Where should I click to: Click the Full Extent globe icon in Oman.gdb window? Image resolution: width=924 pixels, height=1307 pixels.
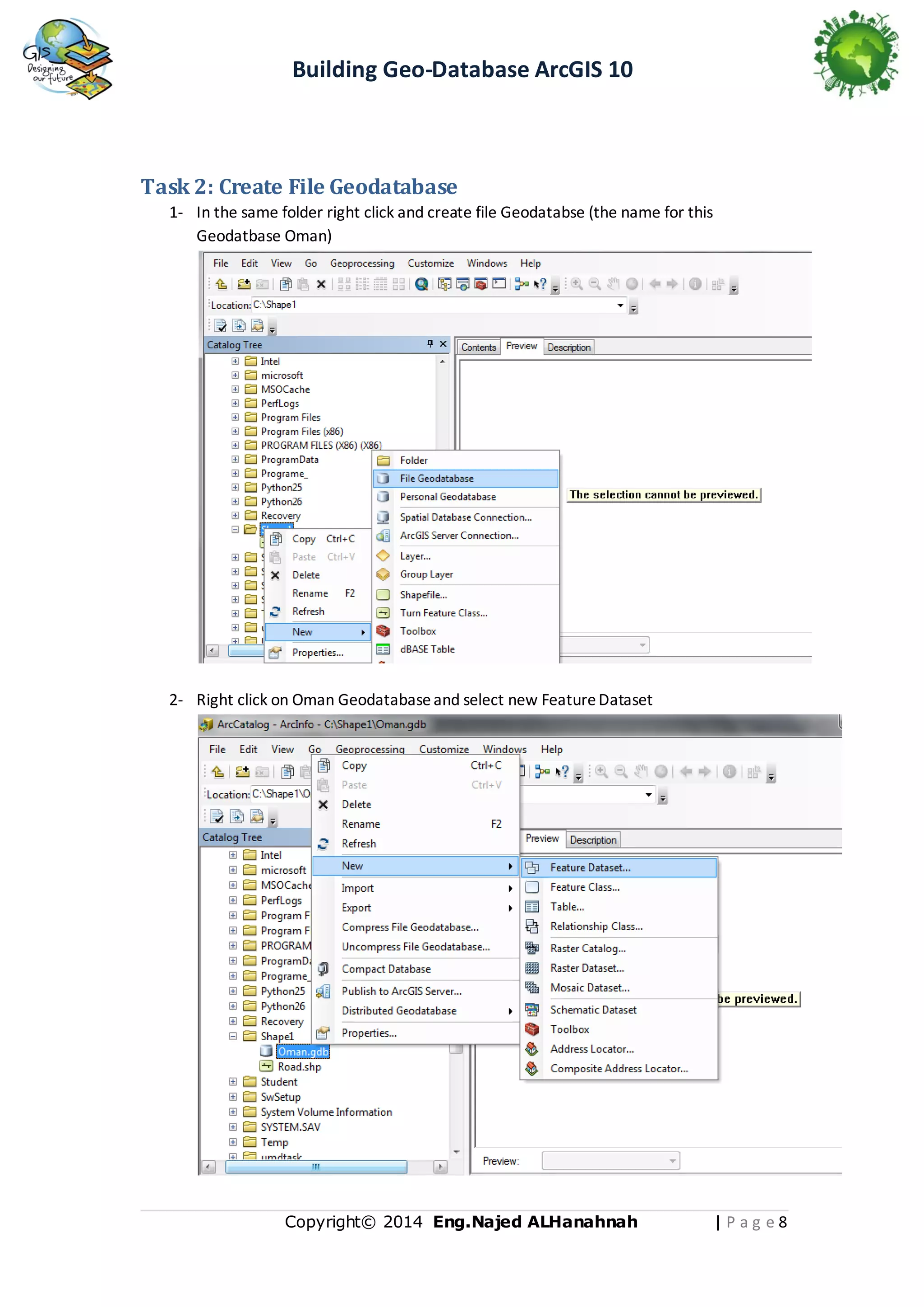tap(661, 772)
